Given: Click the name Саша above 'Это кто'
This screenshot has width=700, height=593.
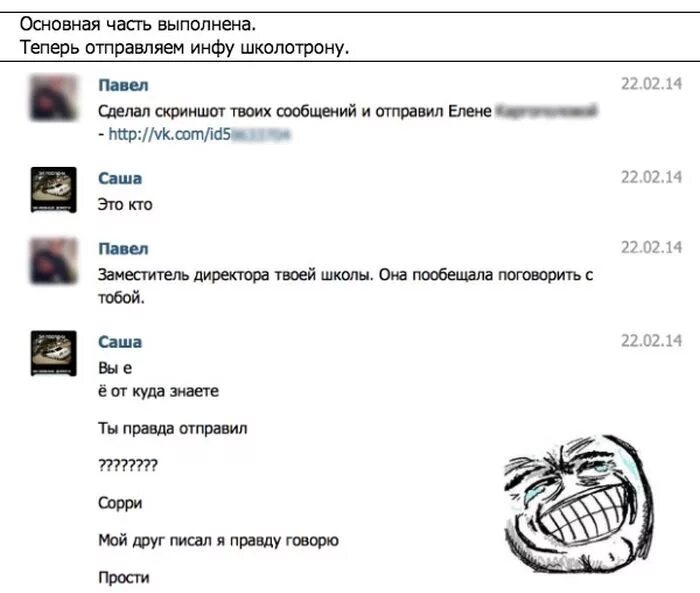Looking at the screenshot, I should [x=120, y=178].
